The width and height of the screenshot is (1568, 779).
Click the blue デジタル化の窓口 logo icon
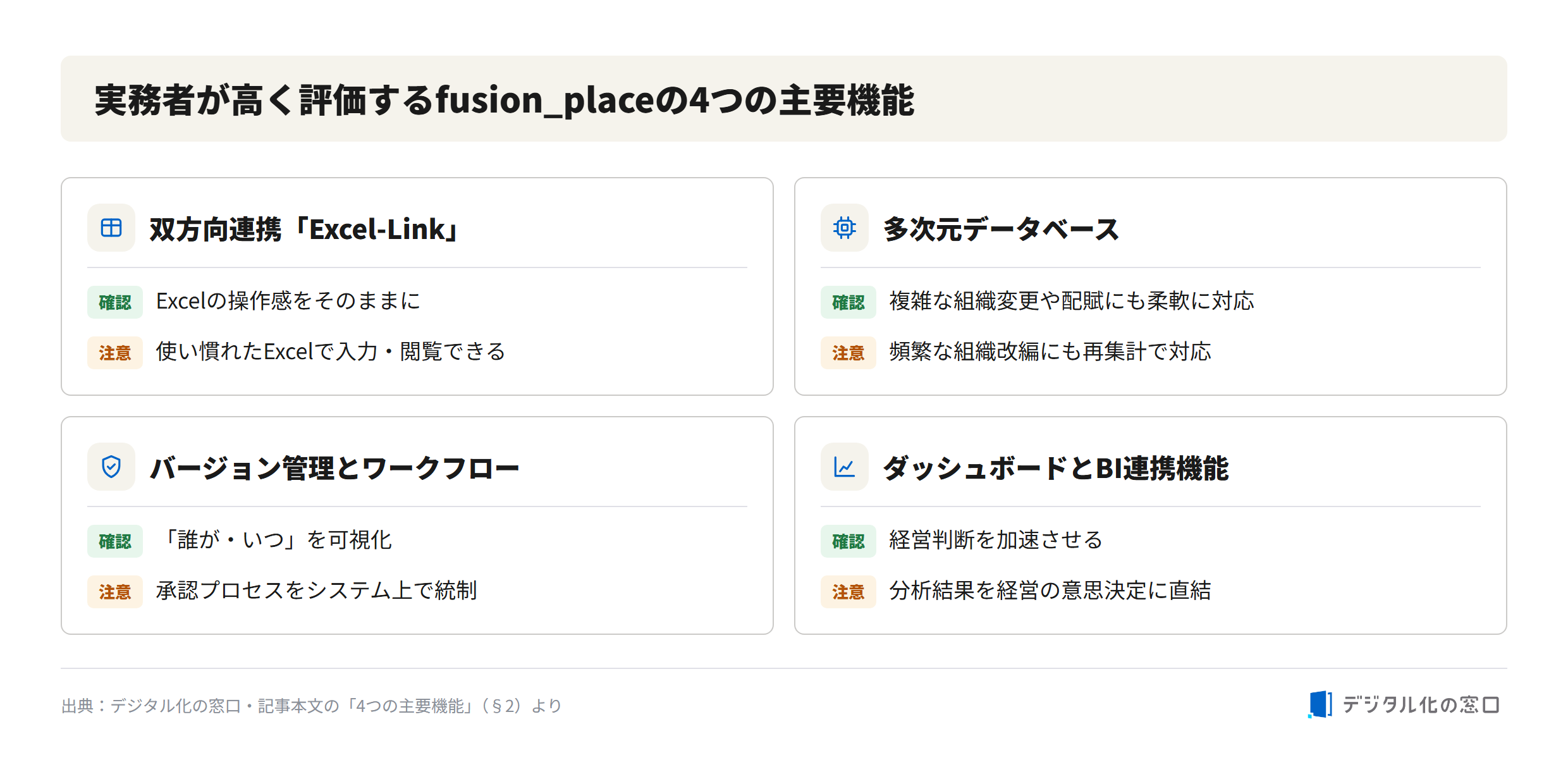tap(1320, 704)
